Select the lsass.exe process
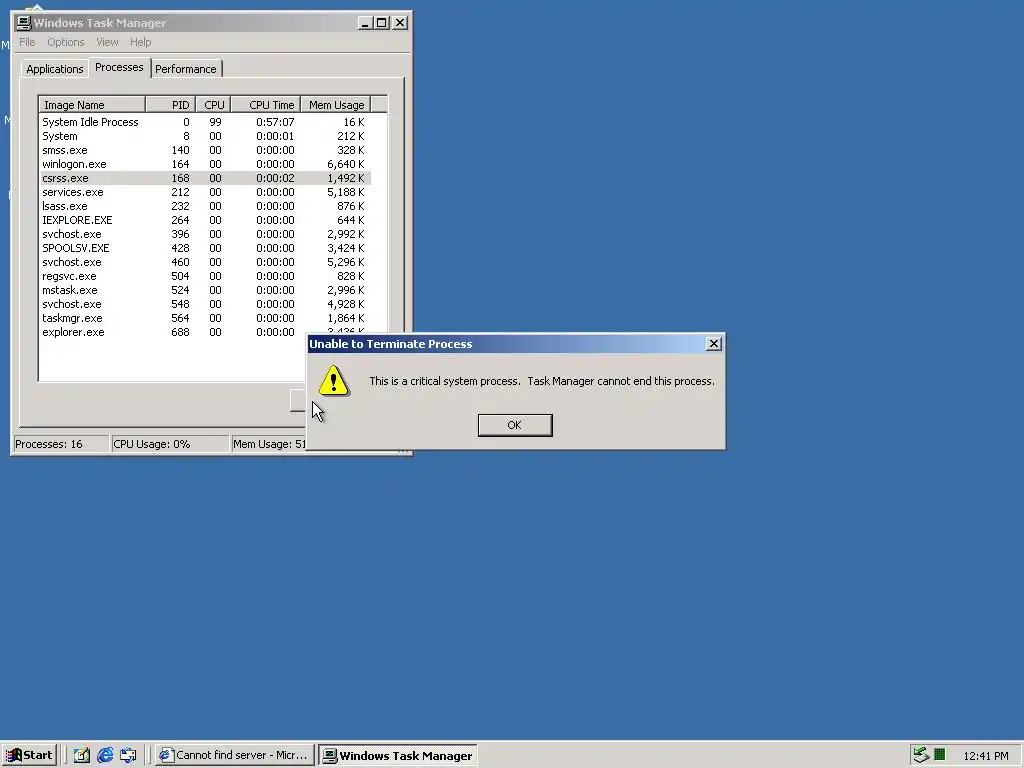The height and width of the screenshot is (768, 1024). click(x=204, y=206)
